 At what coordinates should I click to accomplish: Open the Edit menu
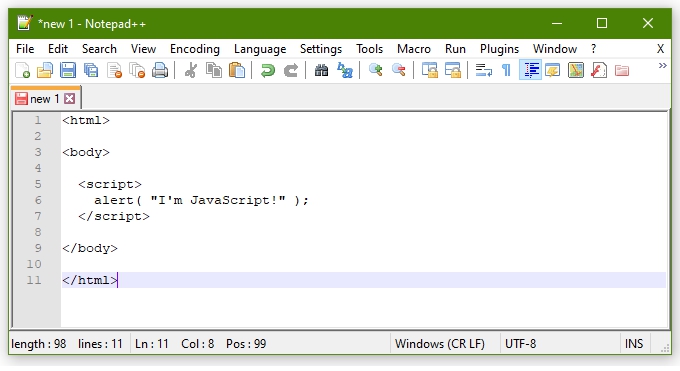(58, 49)
